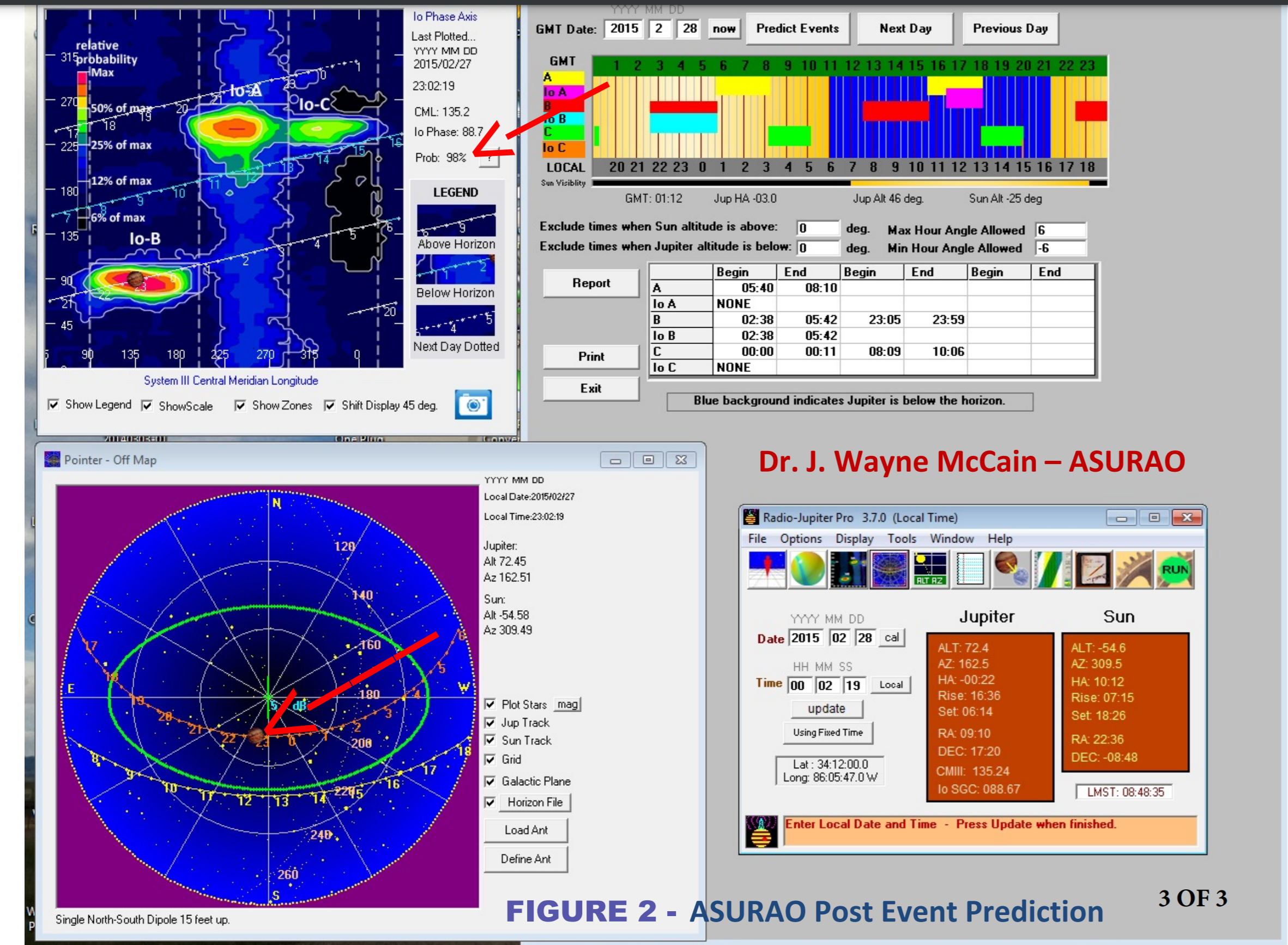1288x945 pixels.
Task: Toggle the Local time mode button
Action: click(891, 685)
